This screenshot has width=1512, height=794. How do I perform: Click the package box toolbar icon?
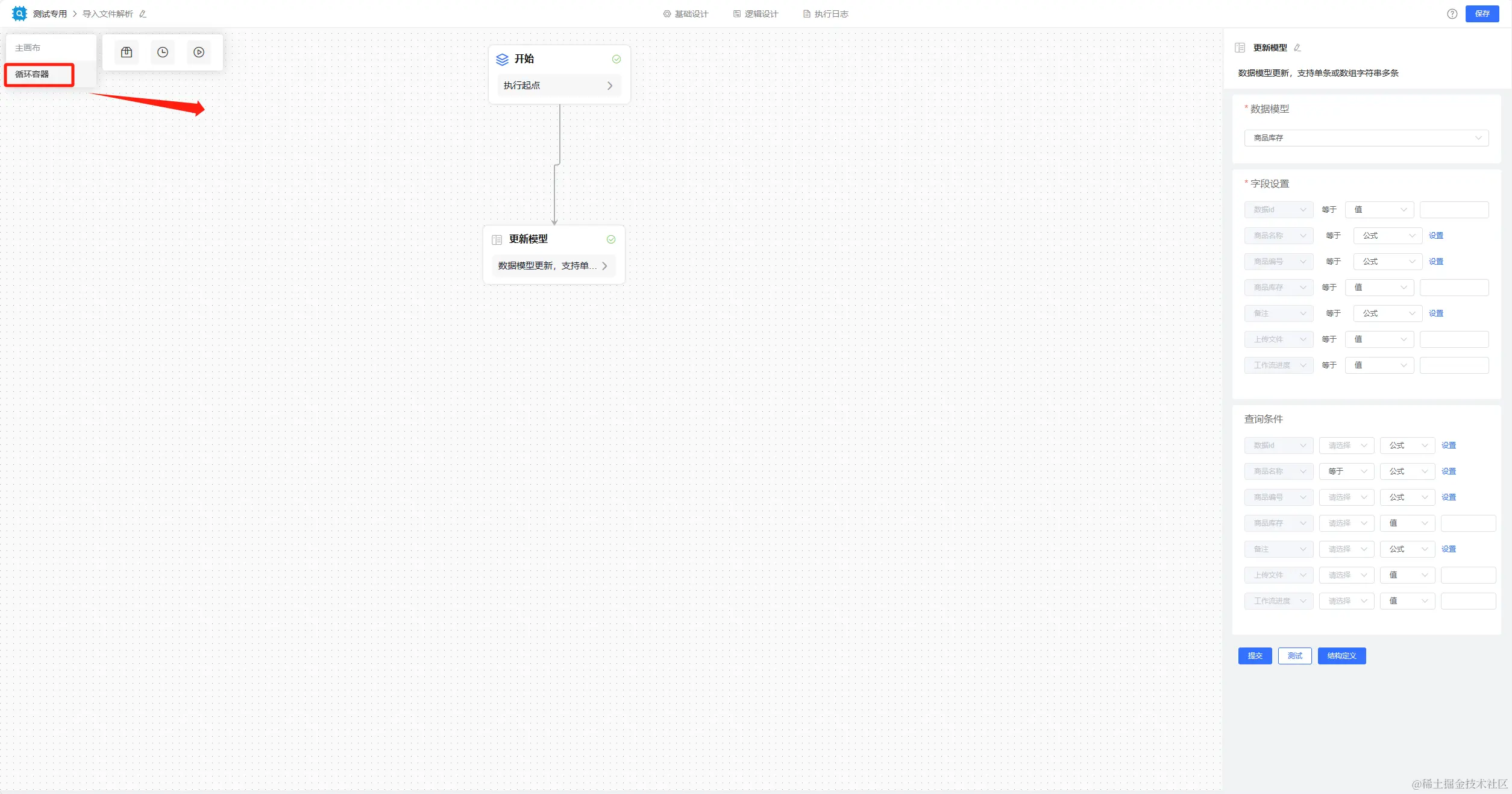(x=127, y=52)
